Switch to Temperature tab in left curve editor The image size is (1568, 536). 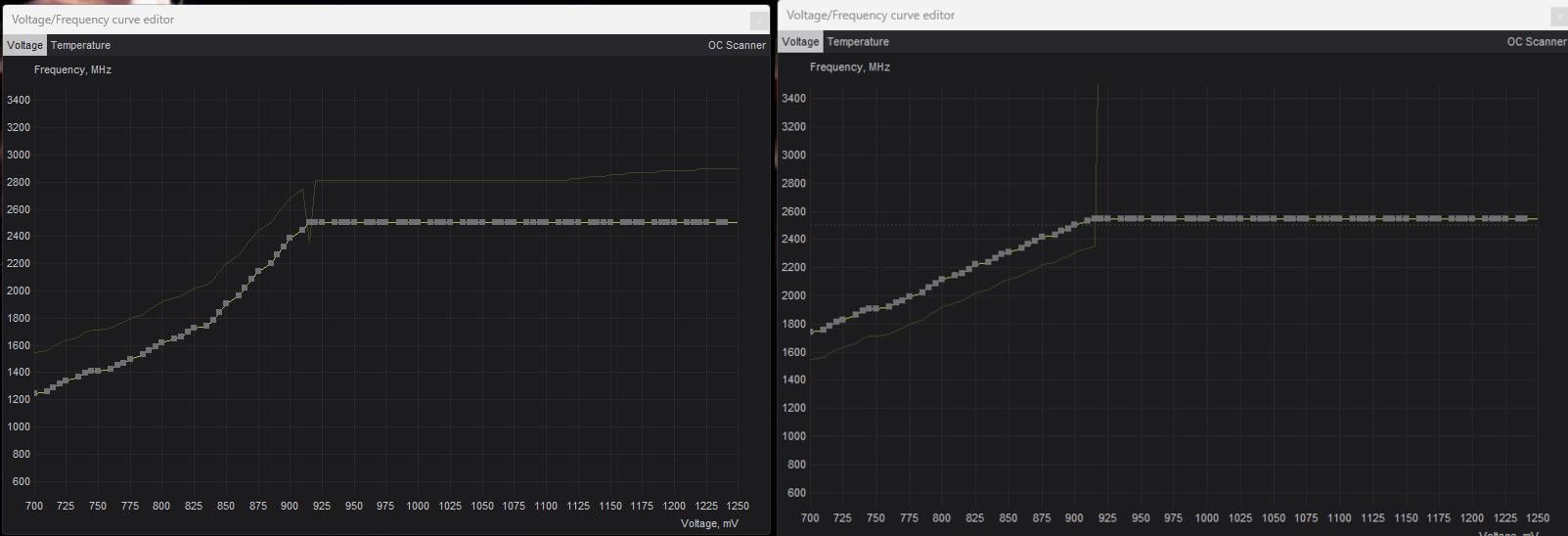coord(80,45)
